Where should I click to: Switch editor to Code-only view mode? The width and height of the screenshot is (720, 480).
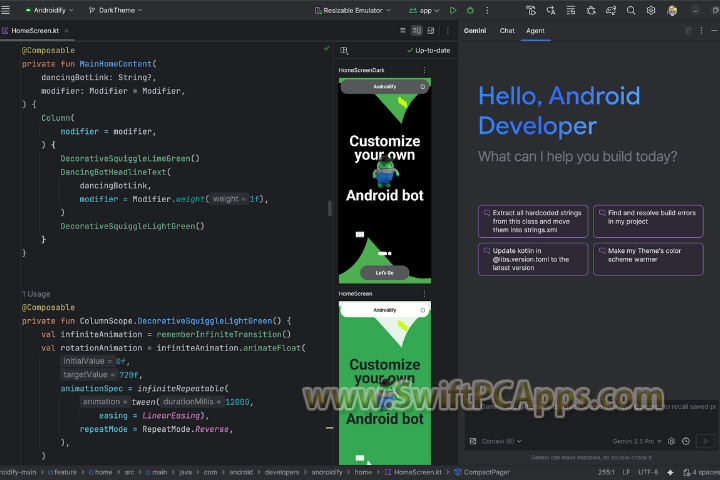tap(403, 30)
